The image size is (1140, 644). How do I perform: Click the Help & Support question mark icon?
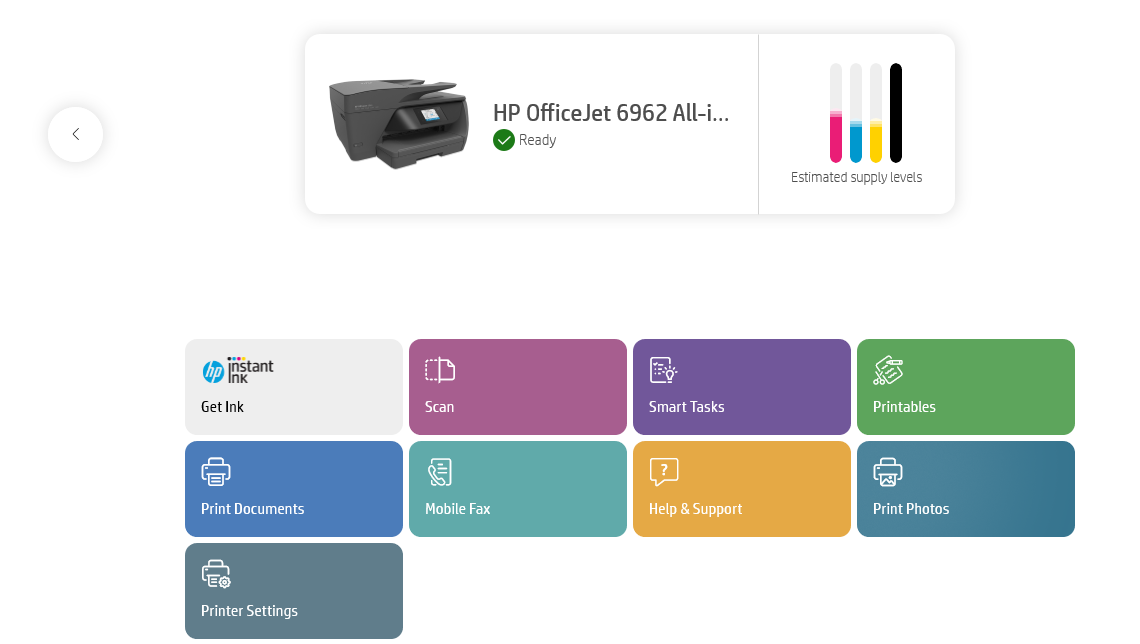[x=662, y=472]
